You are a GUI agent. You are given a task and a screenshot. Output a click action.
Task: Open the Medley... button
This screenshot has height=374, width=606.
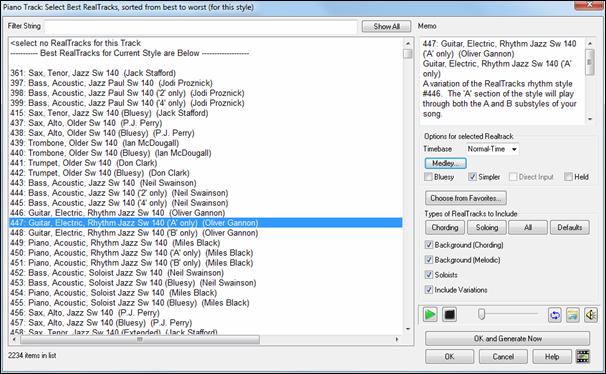click(446, 163)
